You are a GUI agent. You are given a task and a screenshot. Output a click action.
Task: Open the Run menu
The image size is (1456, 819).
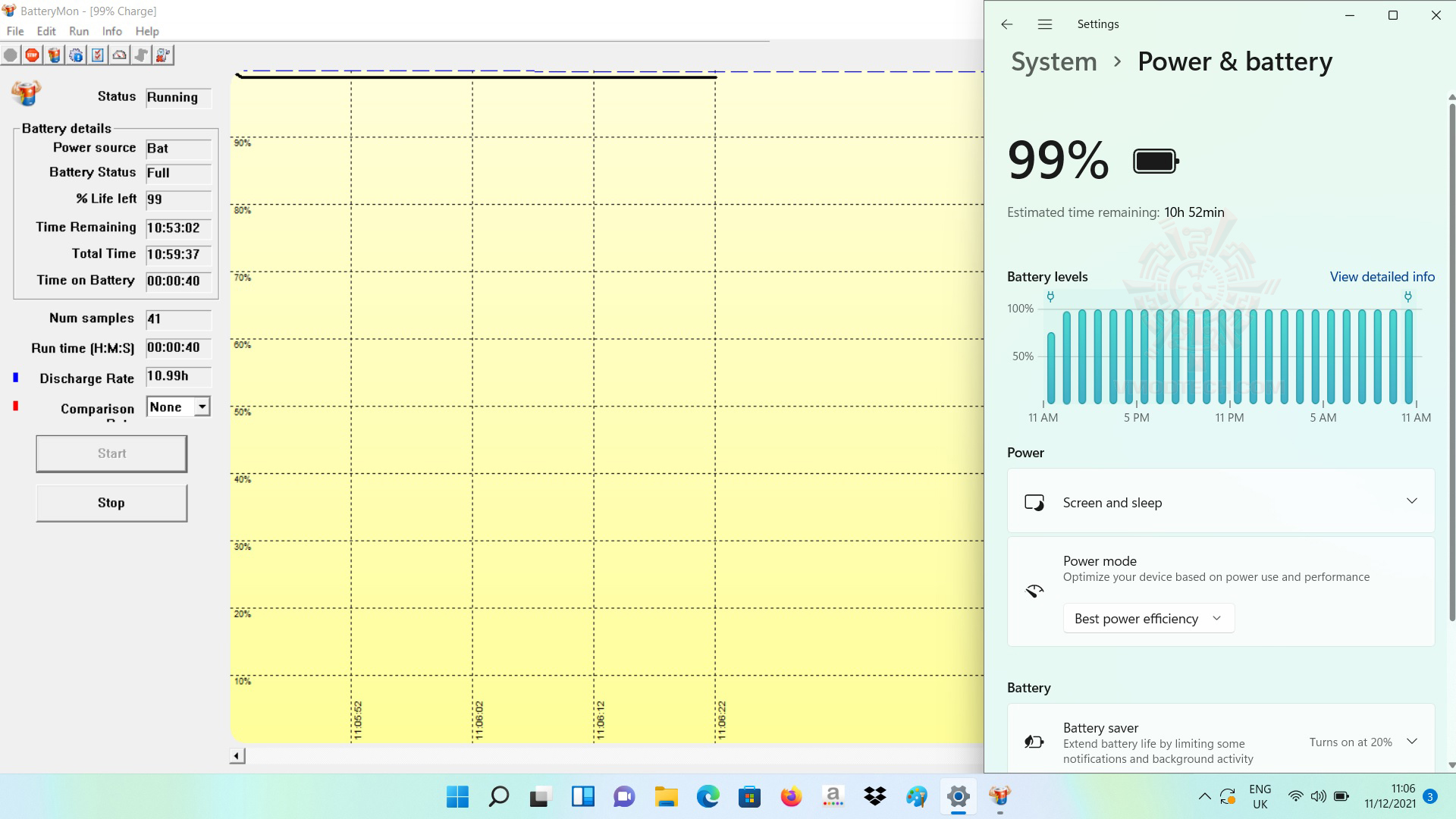tap(79, 31)
